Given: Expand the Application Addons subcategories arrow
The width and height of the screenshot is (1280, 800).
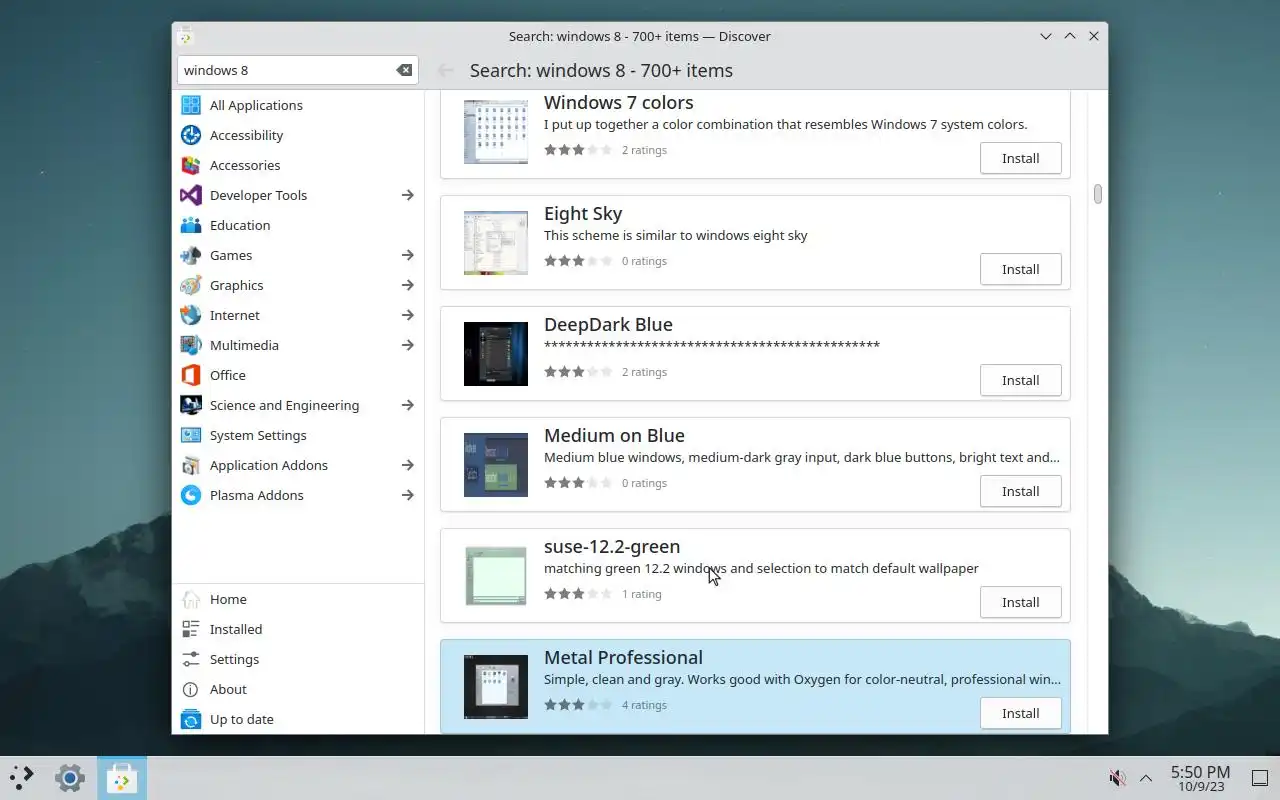Looking at the screenshot, I should (x=408, y=465).
